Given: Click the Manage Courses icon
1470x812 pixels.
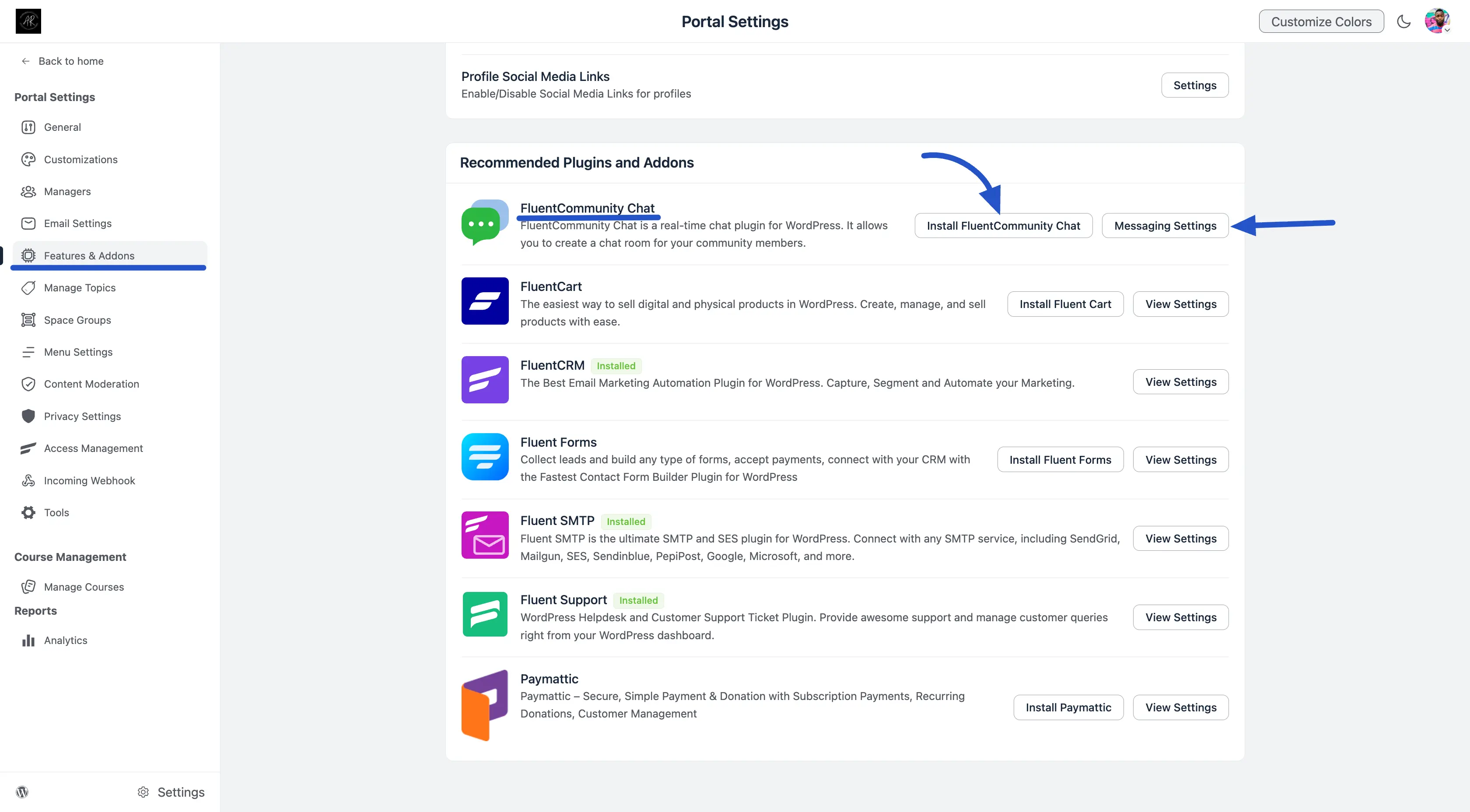Looking at the screenshot, I should (x=28, y=587).
